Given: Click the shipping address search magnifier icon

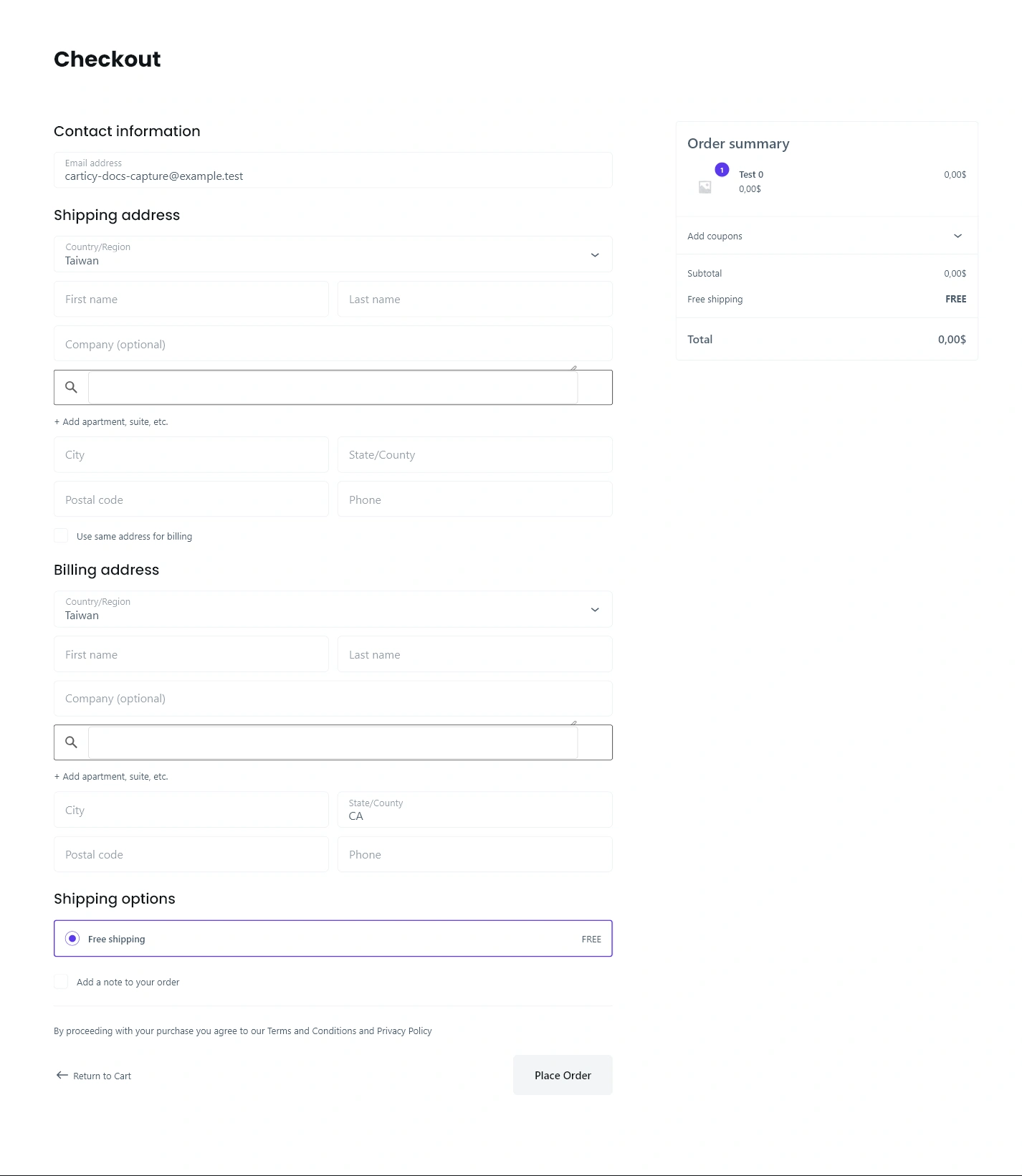Looking at the screenshot, I should [x=71, y=387].
